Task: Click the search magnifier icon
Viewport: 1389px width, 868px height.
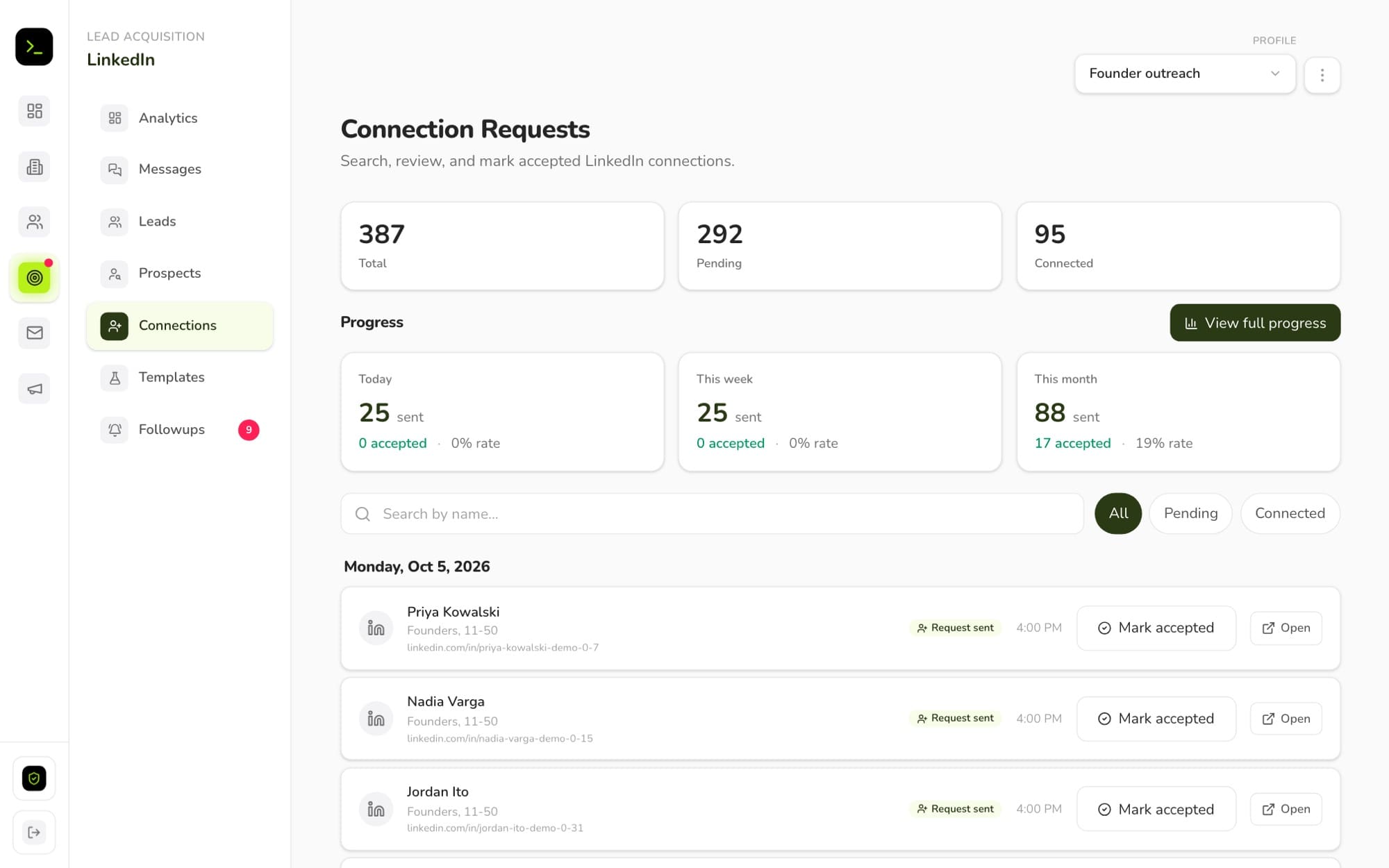Action: click(363, 514)
